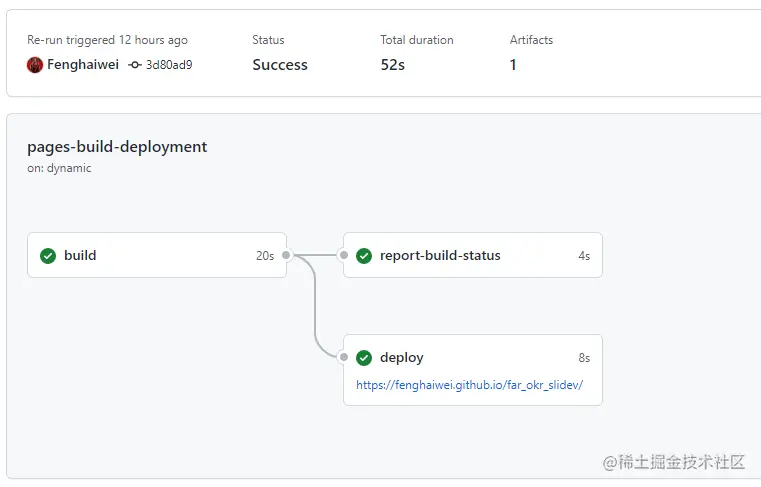This screenshot has width=761, height=487.
Task: Click the Artifacts count 1
Action: (513, 65)
